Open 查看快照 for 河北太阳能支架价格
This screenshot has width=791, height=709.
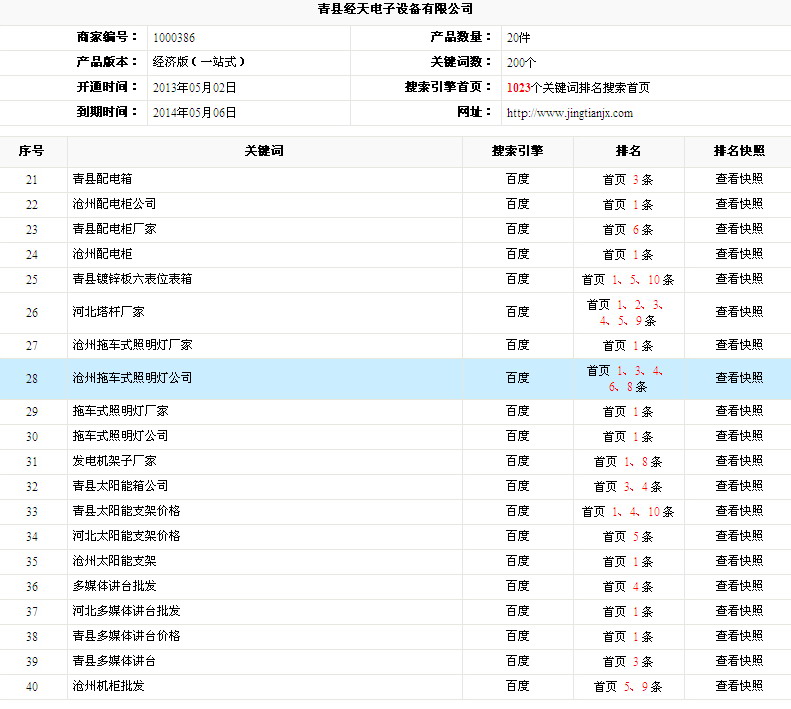(x=739, y=536)
